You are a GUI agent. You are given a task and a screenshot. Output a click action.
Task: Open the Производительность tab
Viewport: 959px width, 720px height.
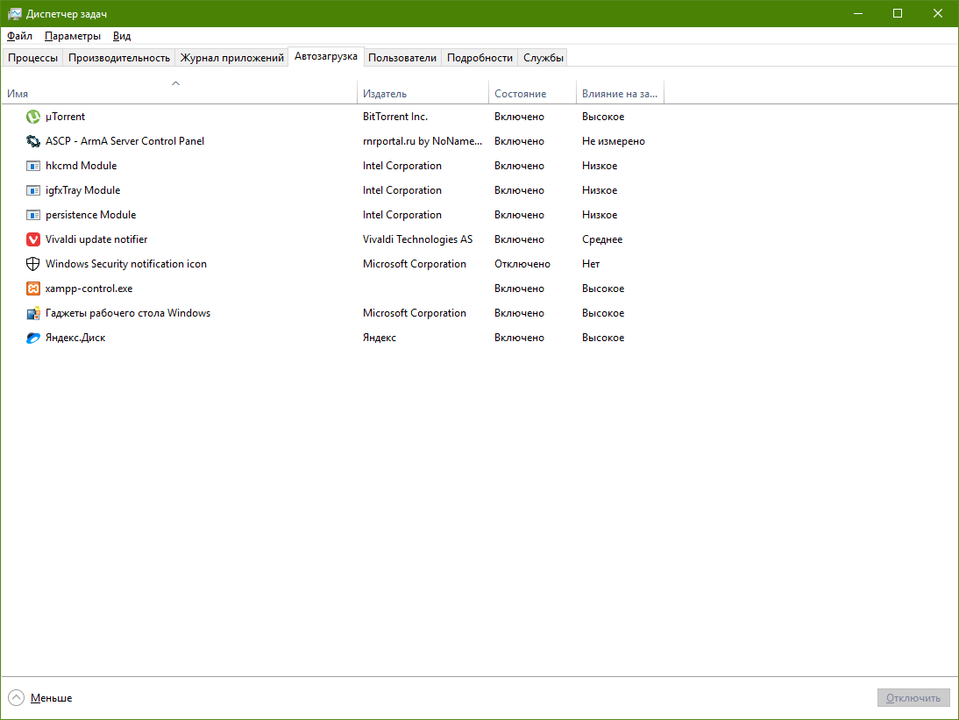point(119,58)
